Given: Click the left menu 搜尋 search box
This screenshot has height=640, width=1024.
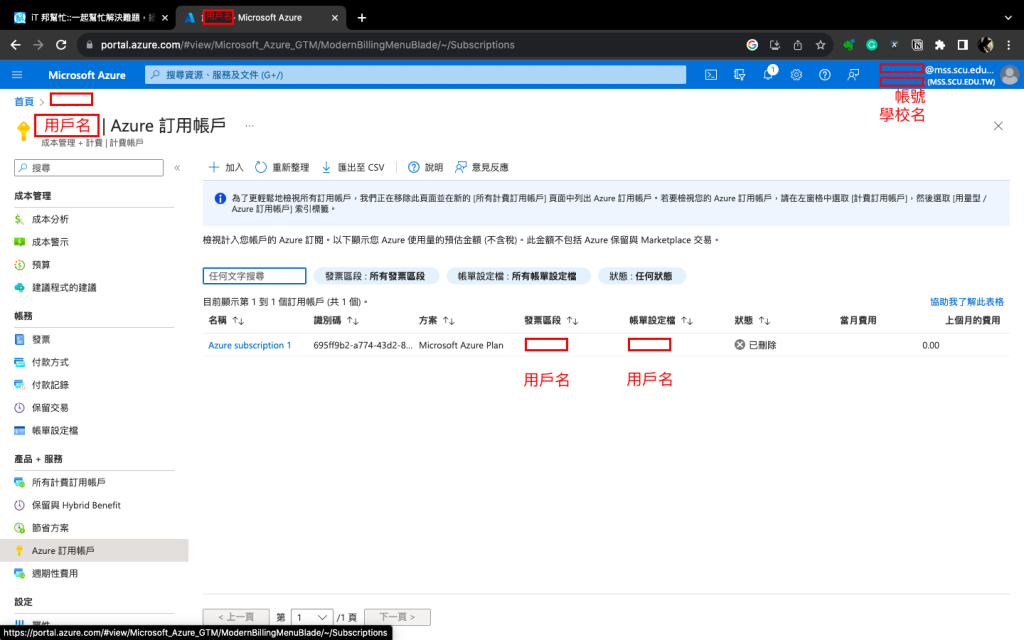Looking at the screenshot, I should pos(89,168).
